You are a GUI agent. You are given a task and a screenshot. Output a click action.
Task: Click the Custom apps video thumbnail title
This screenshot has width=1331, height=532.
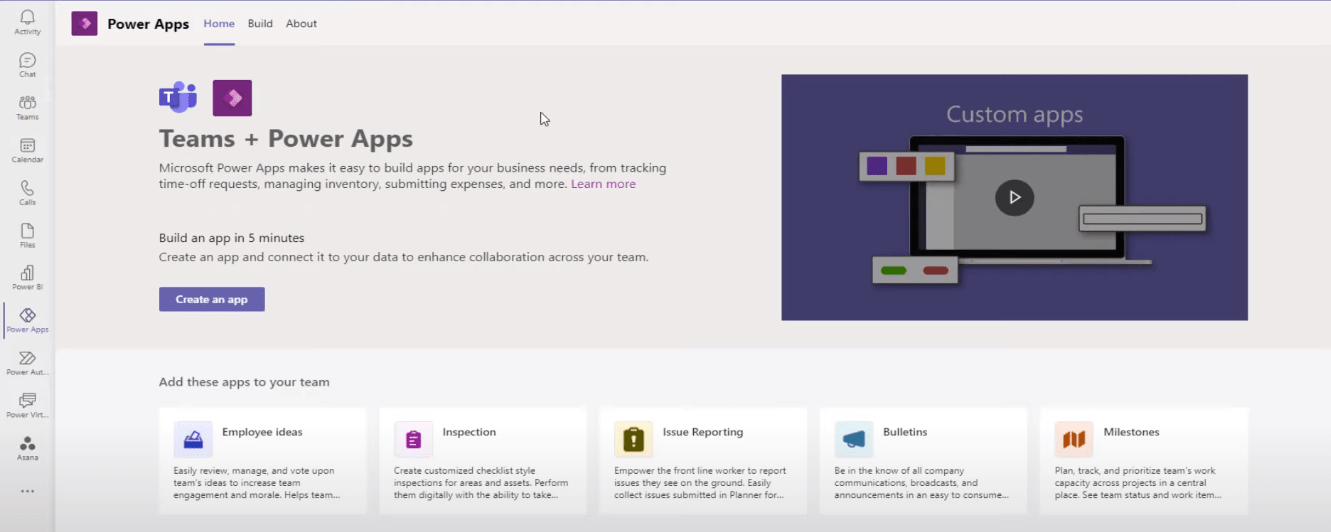pos(1014,114)
